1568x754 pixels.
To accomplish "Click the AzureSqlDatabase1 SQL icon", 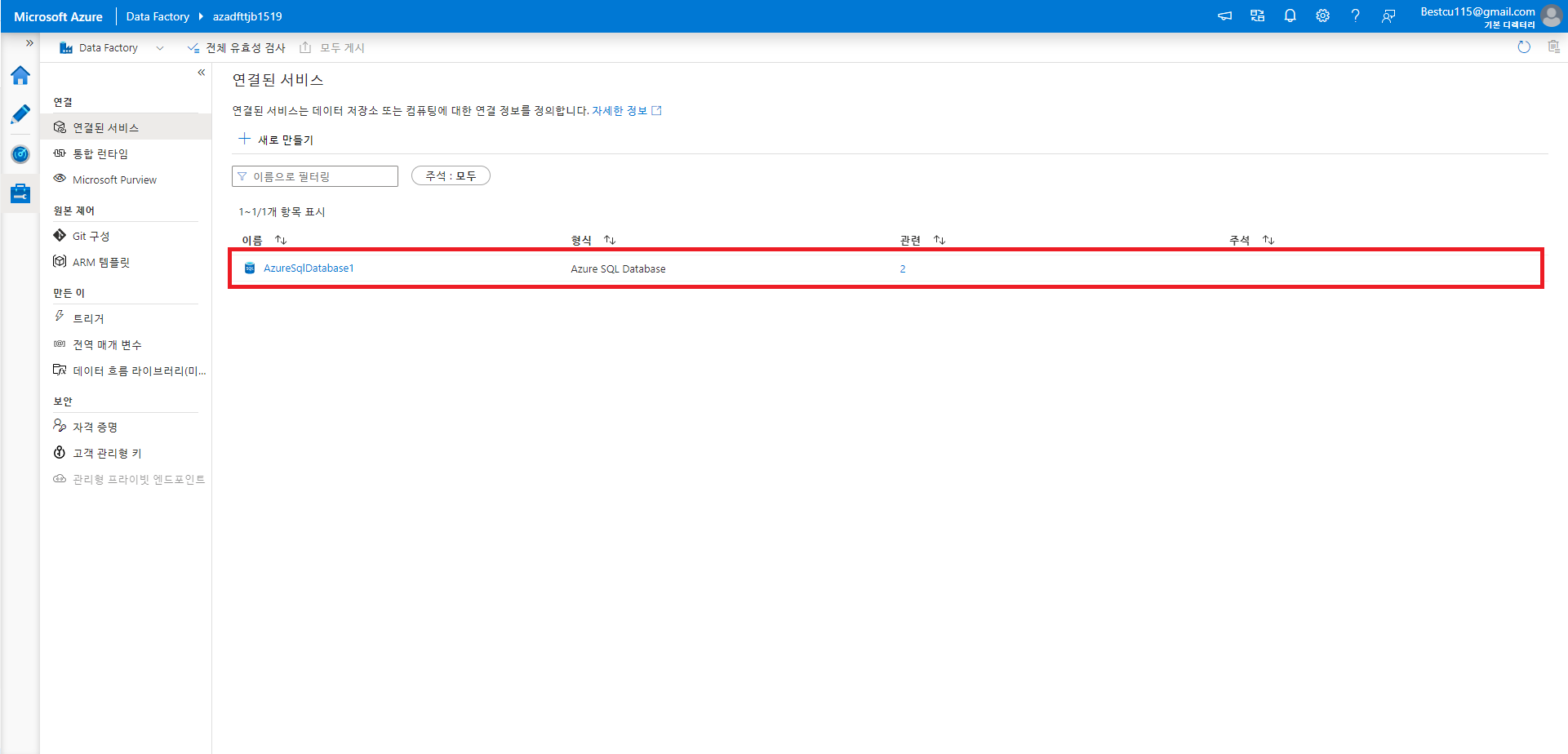I will pyautogui.click(x=250, y=268).
